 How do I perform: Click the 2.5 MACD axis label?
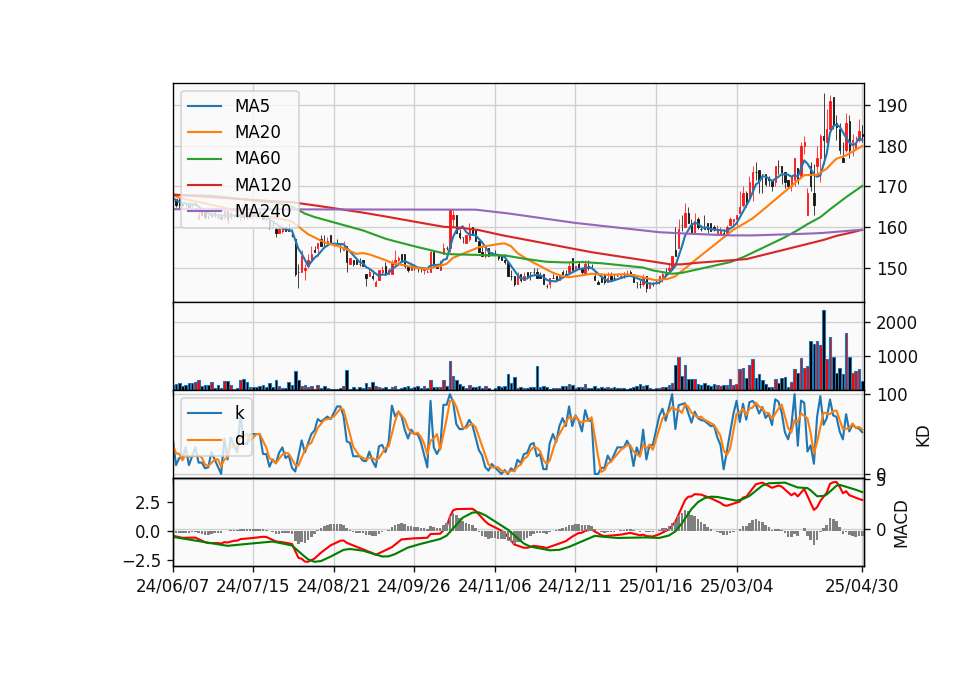point(147,503)
